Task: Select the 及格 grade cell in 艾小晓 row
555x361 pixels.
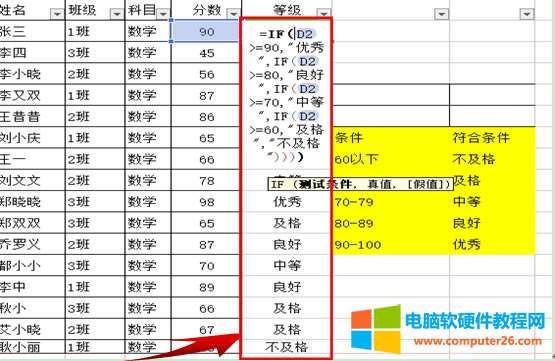Action: [x=286, y=329]
